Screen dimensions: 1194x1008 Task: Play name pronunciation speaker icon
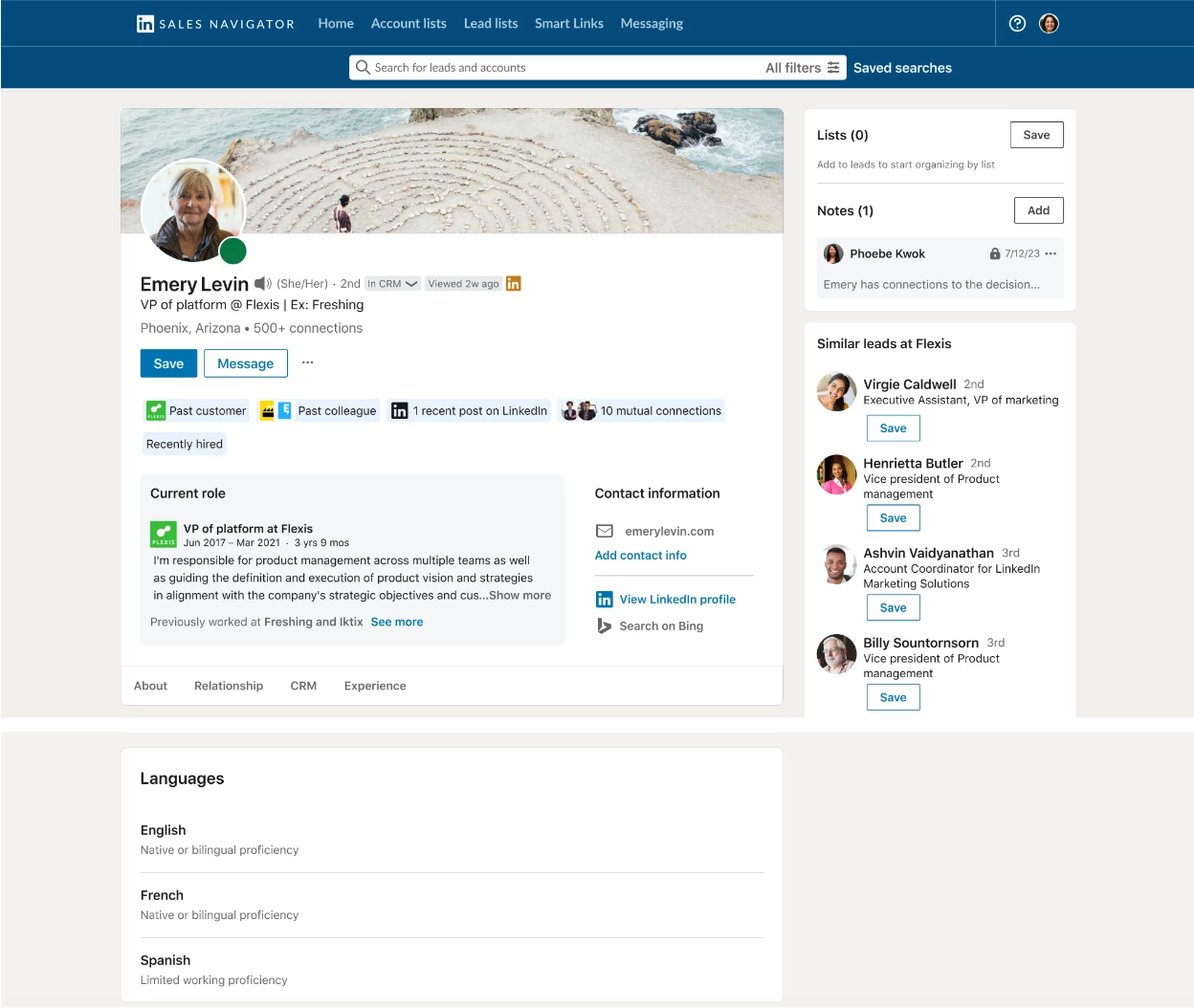262,284
